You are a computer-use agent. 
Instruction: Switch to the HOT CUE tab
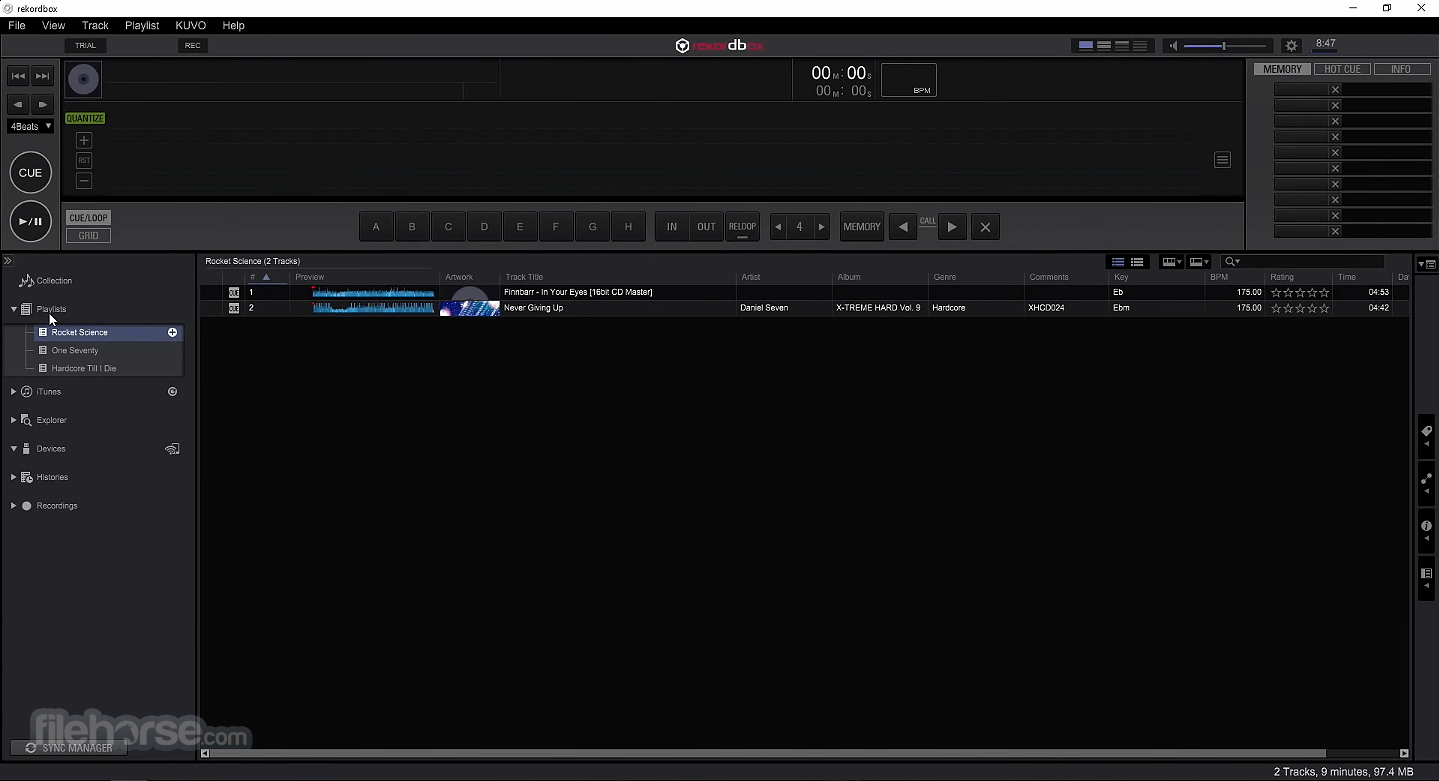tap(1342, 70)
